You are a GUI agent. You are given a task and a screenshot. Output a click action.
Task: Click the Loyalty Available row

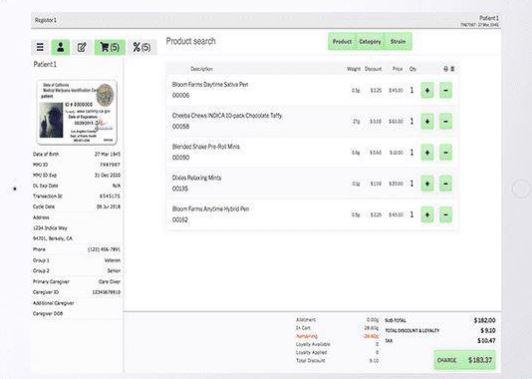[337, 344]
